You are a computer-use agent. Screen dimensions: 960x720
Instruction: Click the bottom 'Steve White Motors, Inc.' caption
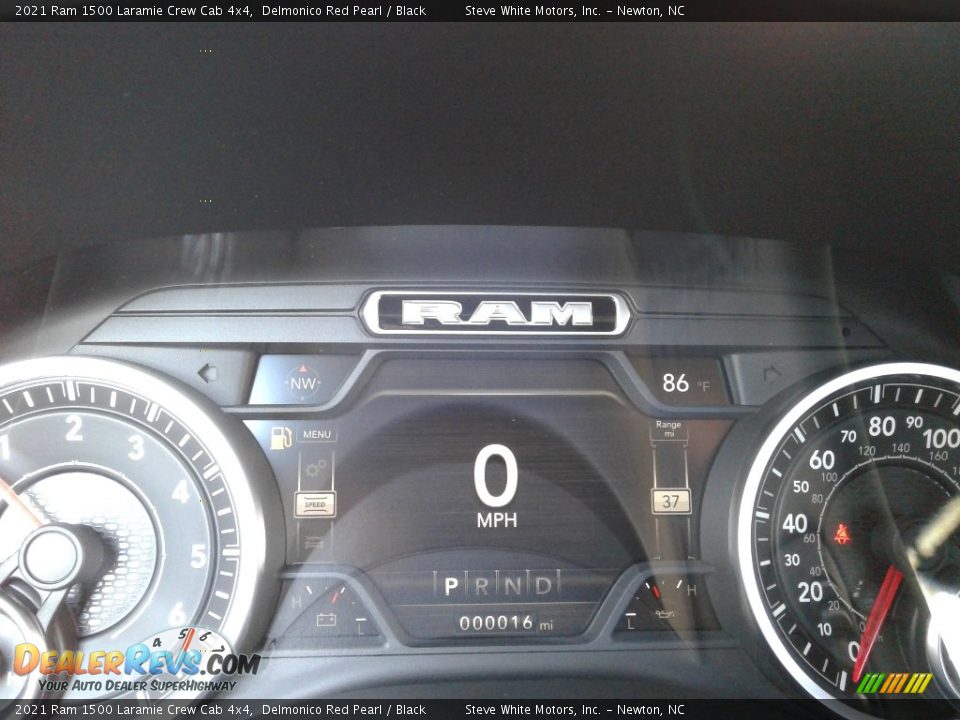(x=533, y=710)
